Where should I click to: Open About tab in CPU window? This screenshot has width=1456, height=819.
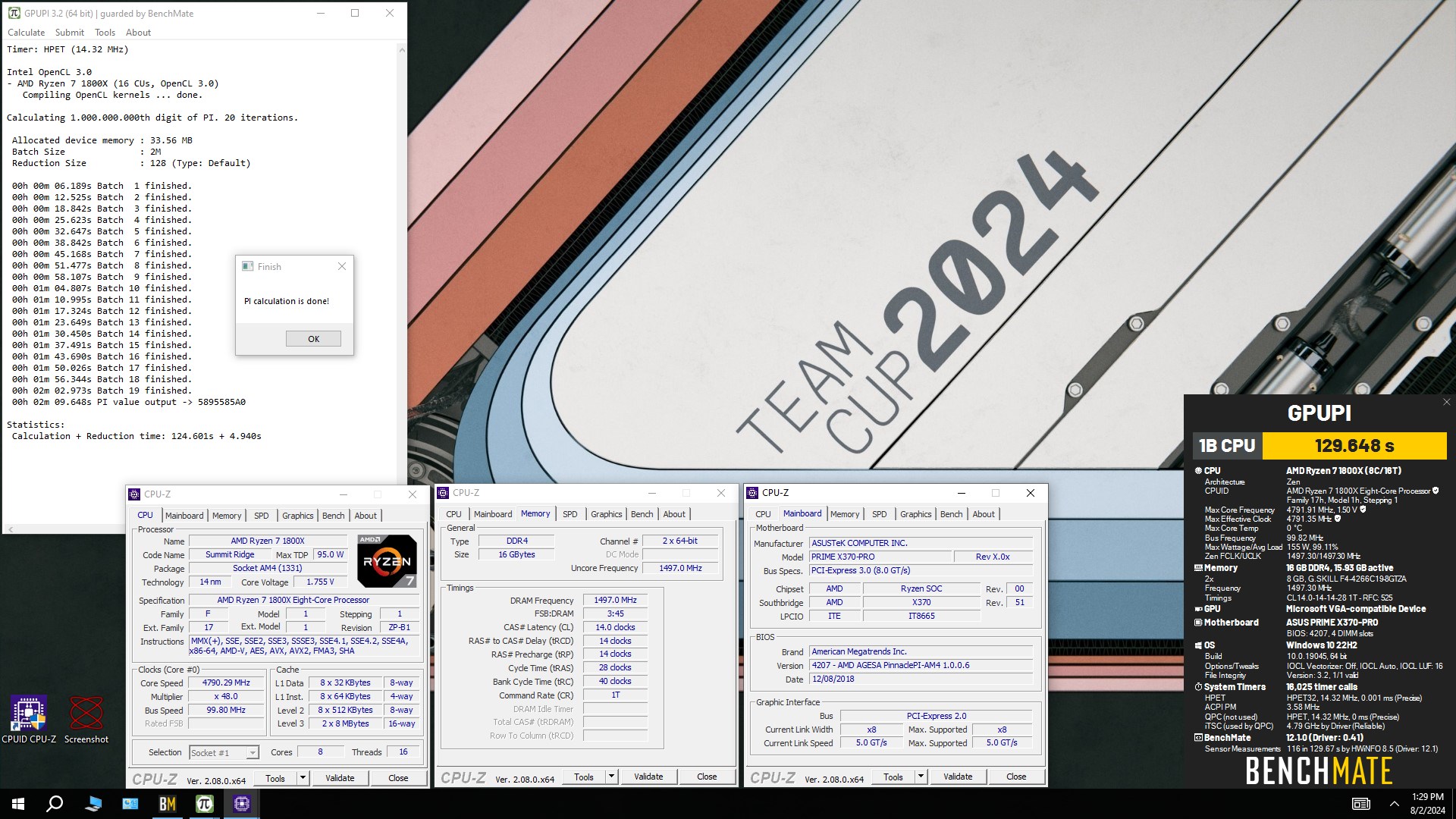[366, 516]
